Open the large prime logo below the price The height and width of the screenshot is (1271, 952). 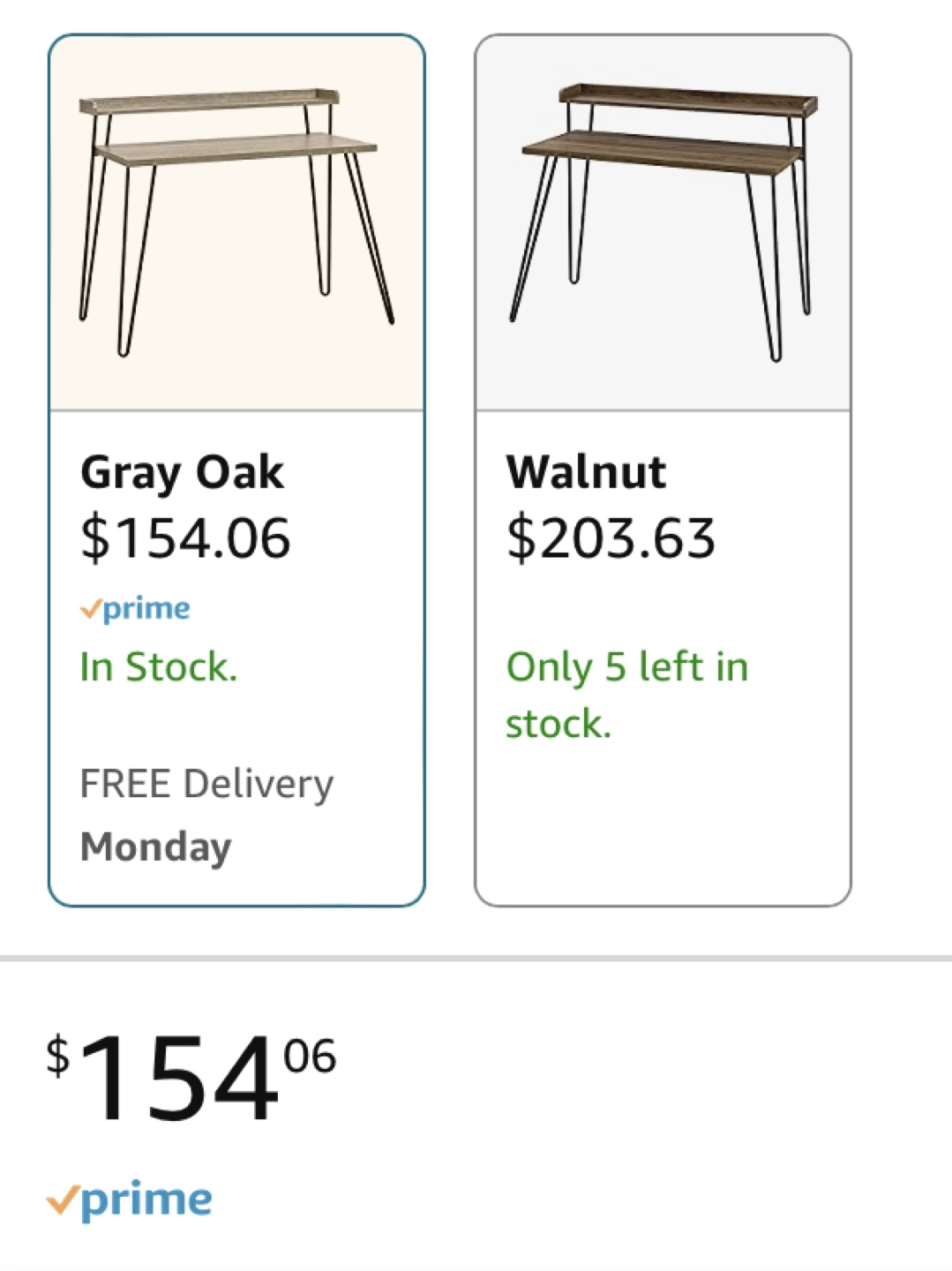pyautogui.click(x=146, y=1200)
